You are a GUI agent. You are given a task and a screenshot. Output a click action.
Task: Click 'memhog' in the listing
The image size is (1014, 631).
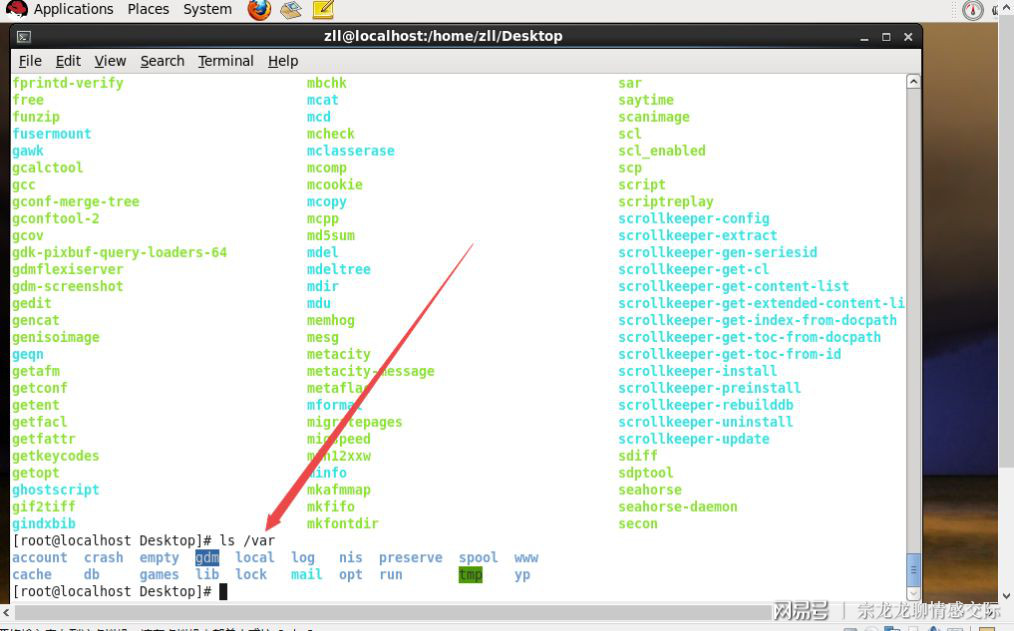(x=330, y=321)
